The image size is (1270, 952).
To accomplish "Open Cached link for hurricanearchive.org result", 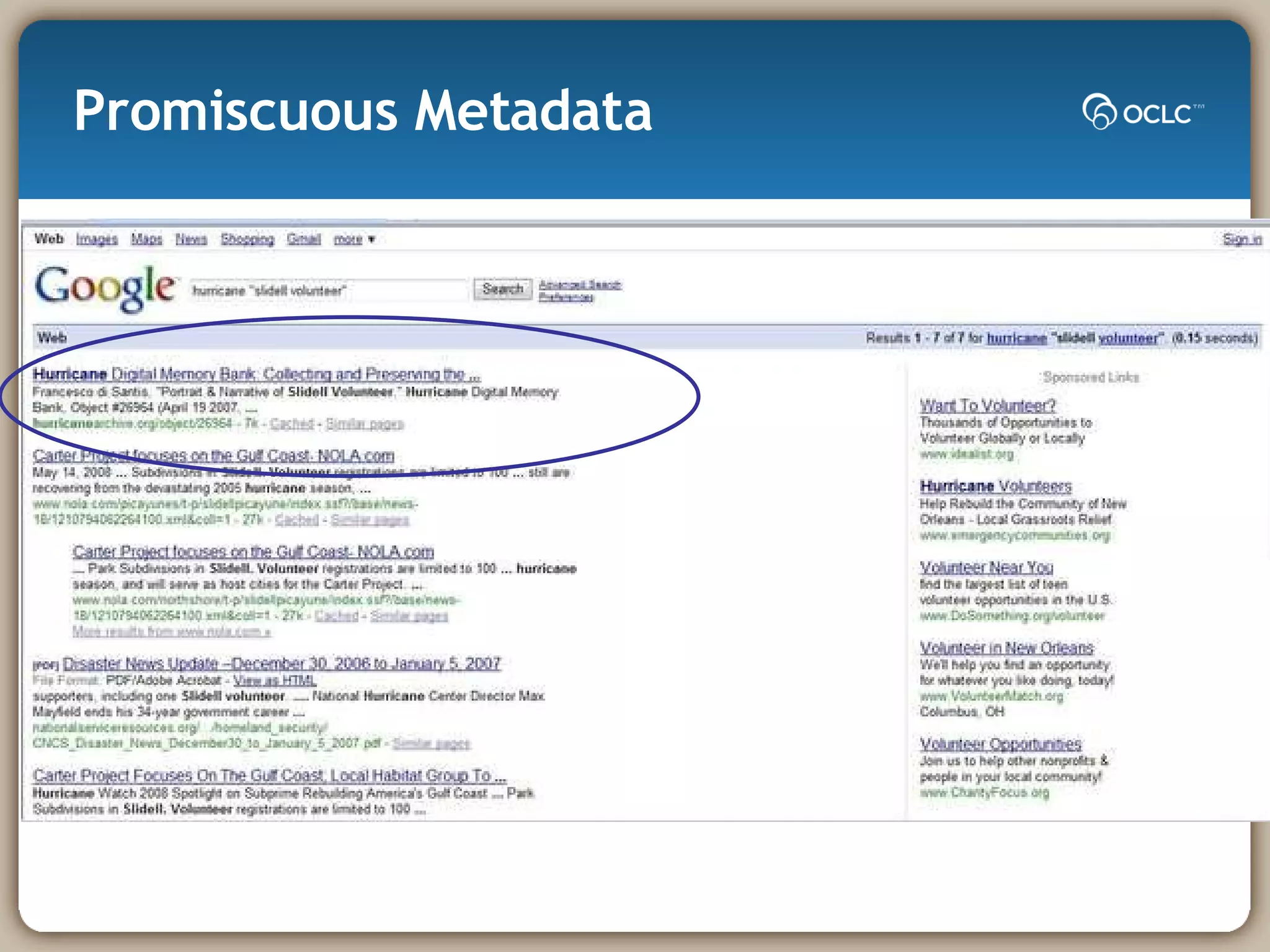I will click(291, 424).
